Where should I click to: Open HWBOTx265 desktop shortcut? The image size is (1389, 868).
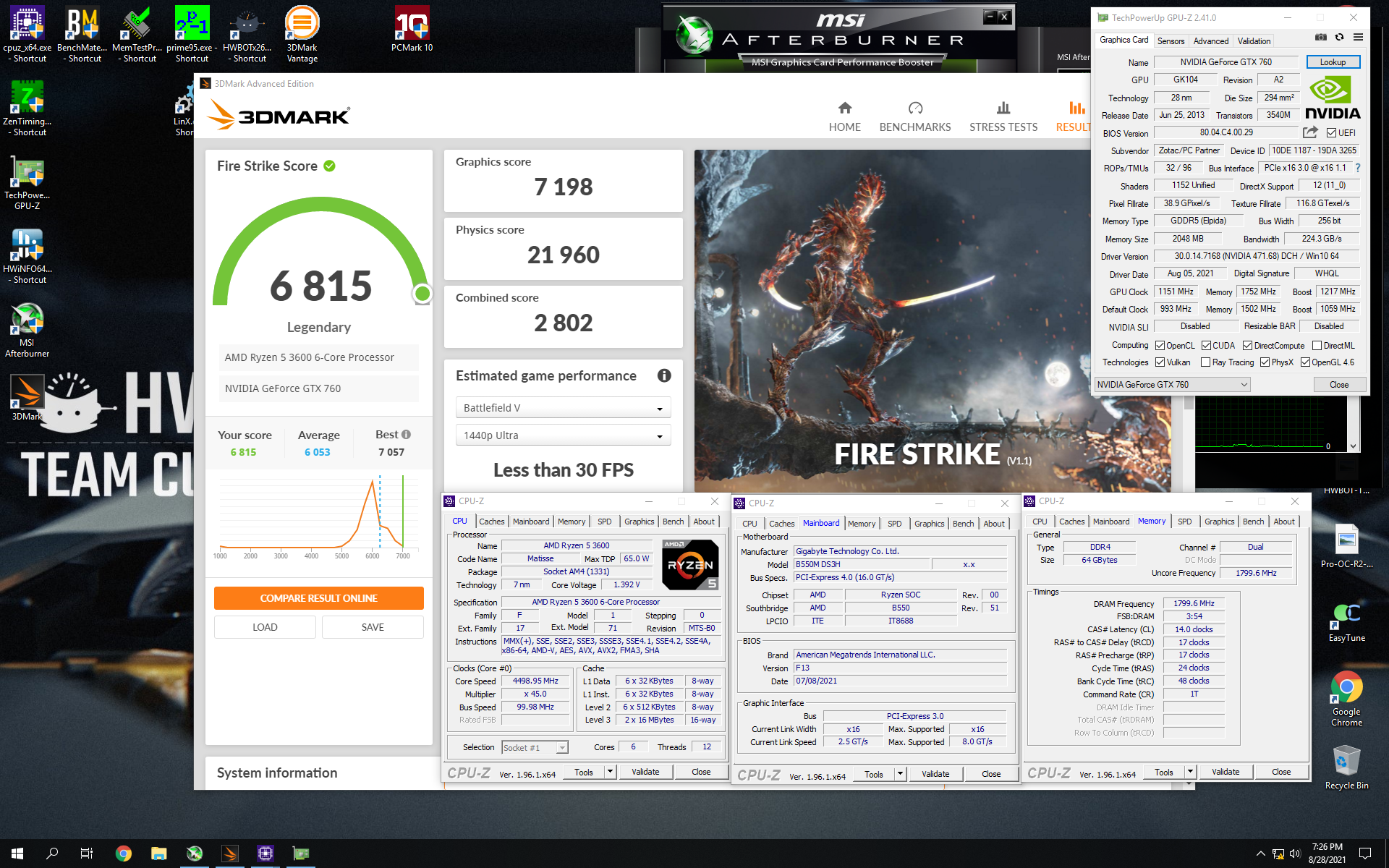[x=247, y=34]
